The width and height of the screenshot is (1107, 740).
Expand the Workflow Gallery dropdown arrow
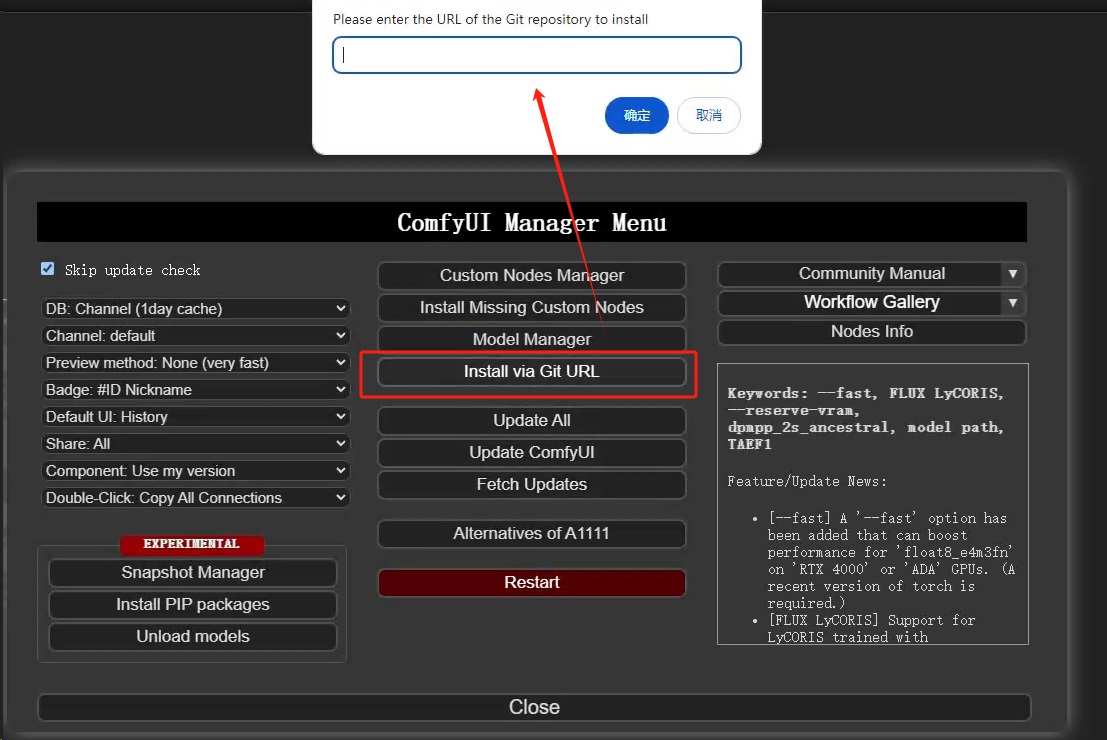(1013, 303)
